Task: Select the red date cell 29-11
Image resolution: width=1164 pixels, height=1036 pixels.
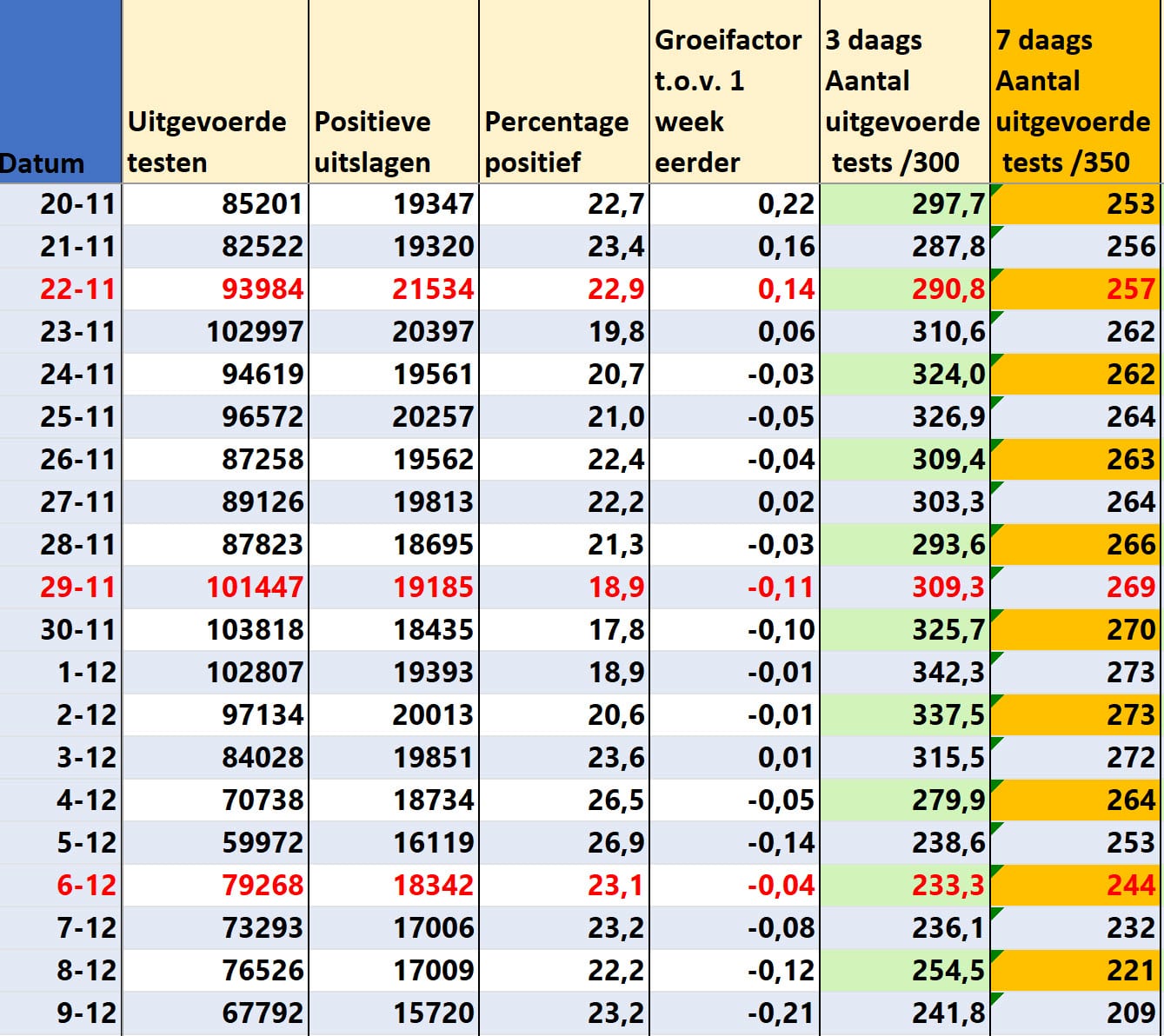Action: click(60, 588)
